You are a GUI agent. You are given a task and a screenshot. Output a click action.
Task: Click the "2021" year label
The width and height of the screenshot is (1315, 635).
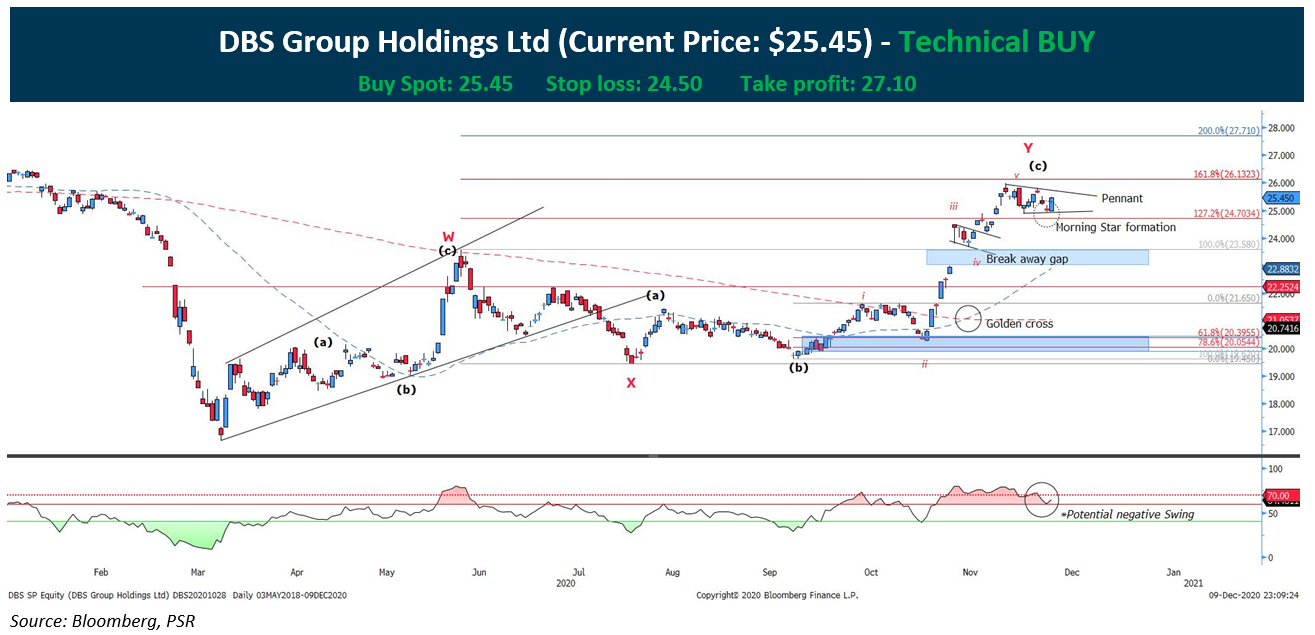[1192, 582]
